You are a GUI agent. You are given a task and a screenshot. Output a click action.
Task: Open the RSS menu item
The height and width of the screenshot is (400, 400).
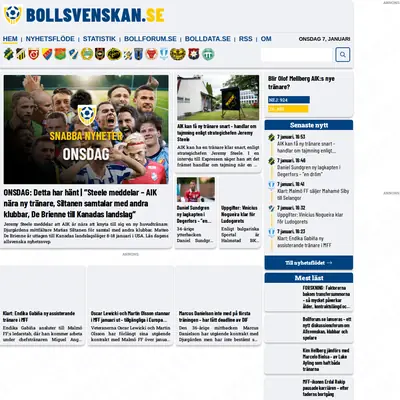coord(246,39)
